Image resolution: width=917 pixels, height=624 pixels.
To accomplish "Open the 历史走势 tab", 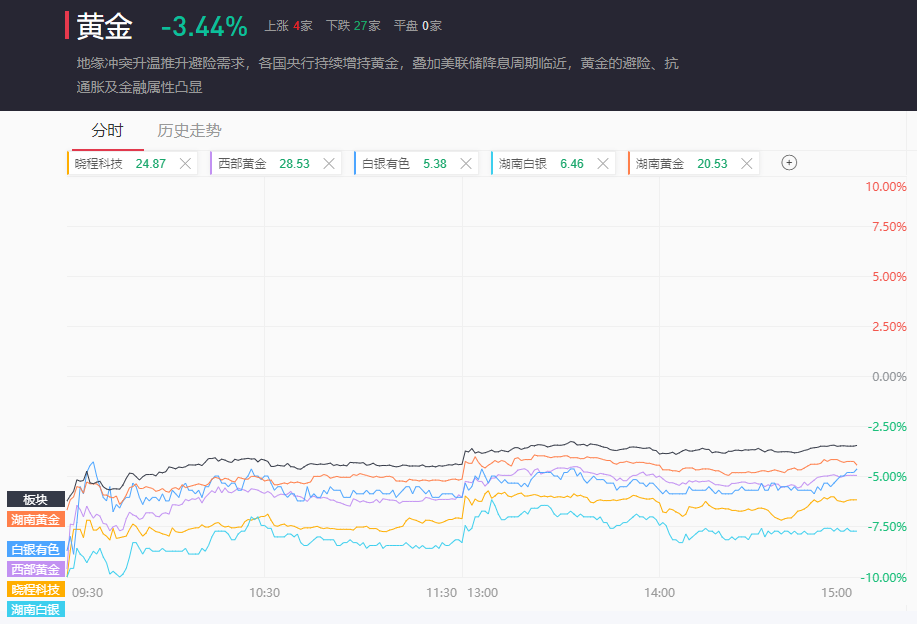I will (x=189, y=131).
